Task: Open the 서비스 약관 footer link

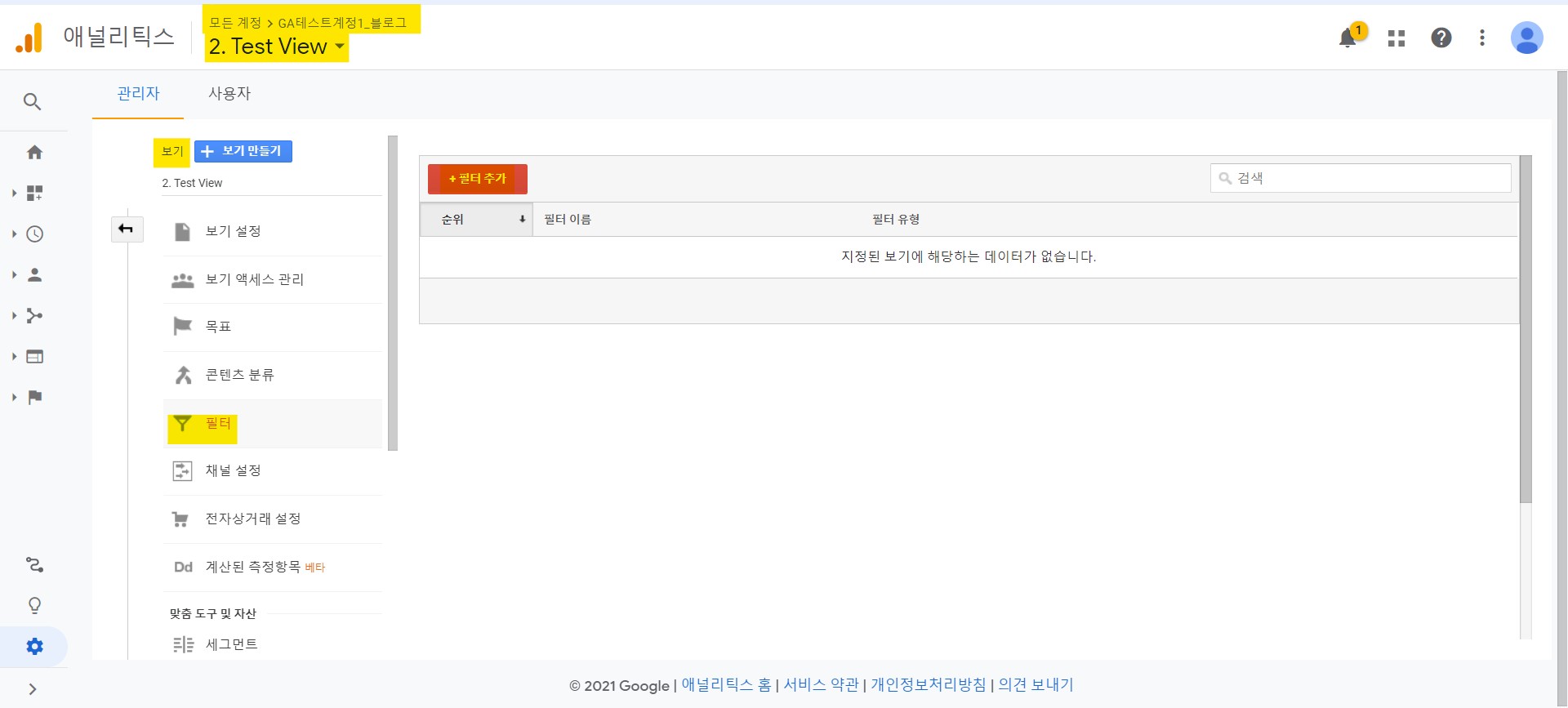Action: coord(821,685)
